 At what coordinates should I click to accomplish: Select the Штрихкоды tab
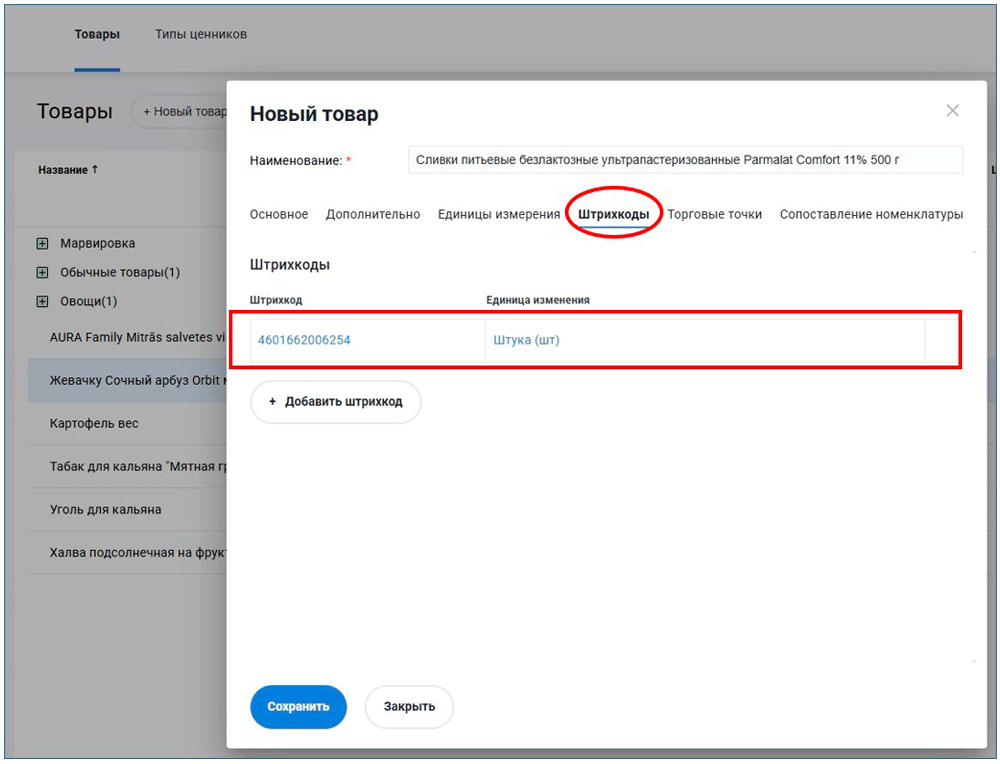(x=613, y=214)
